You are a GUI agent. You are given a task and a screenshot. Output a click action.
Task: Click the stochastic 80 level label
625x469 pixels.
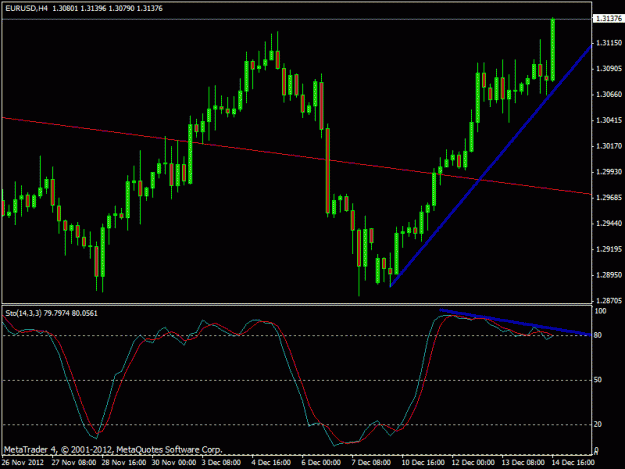pos(598,336)
